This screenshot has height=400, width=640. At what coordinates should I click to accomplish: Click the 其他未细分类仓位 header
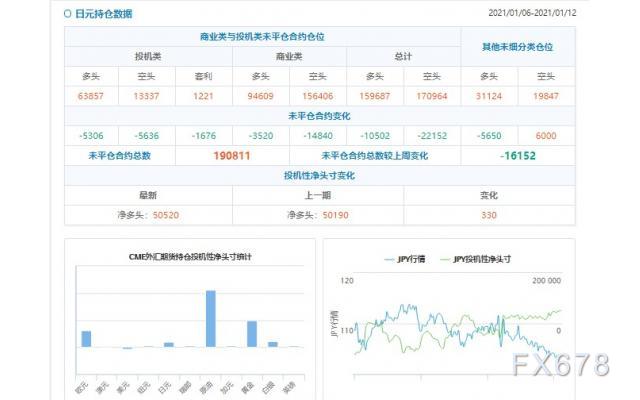click(x=518, y=47)
